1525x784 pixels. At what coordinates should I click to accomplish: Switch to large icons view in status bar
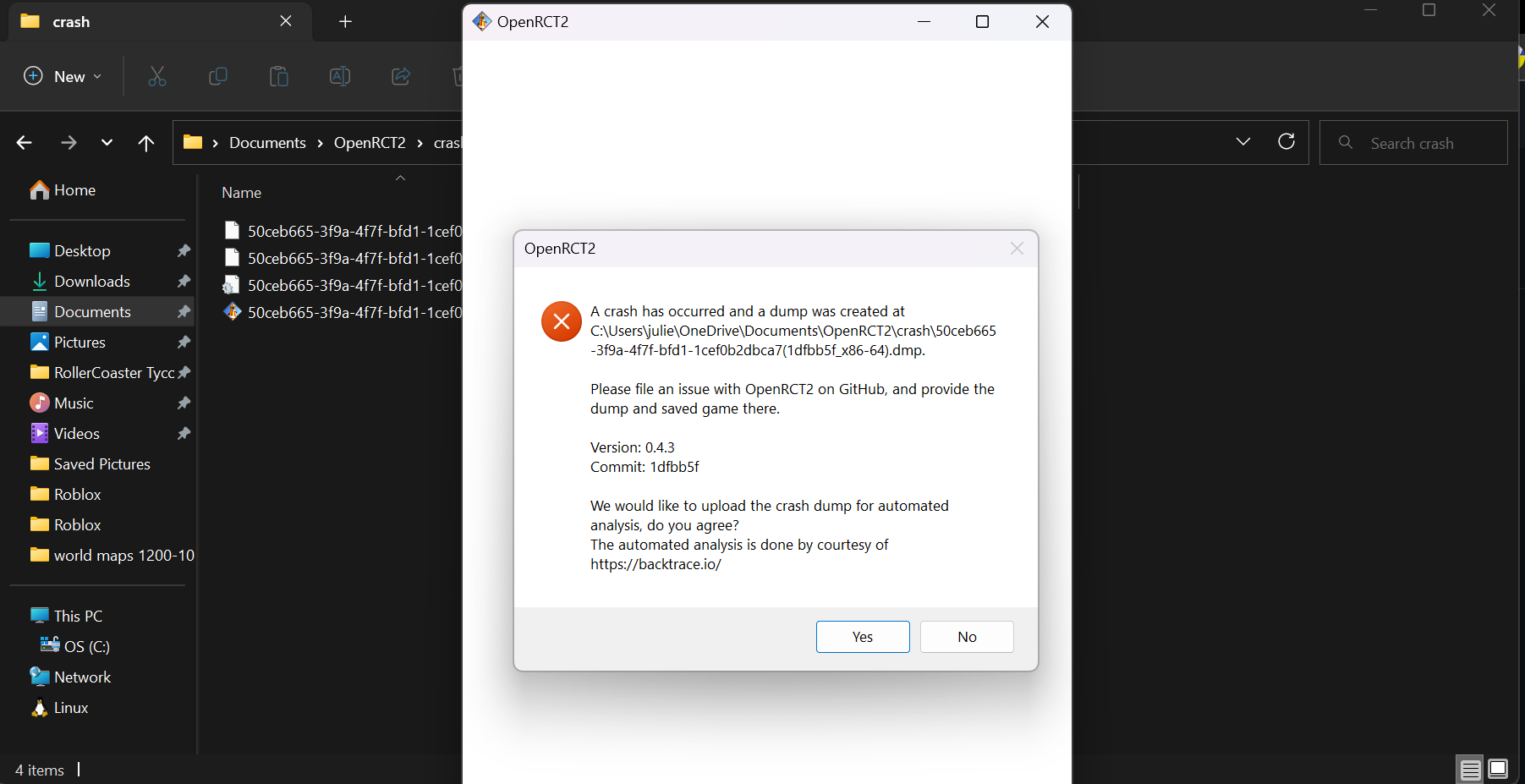click(1498, 769)
